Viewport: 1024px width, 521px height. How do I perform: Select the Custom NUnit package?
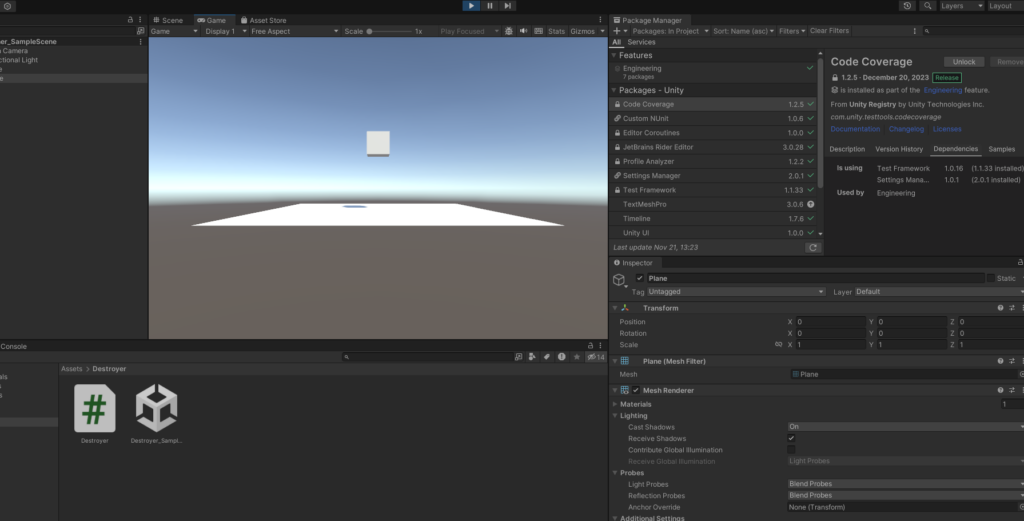tap(713, 118)
